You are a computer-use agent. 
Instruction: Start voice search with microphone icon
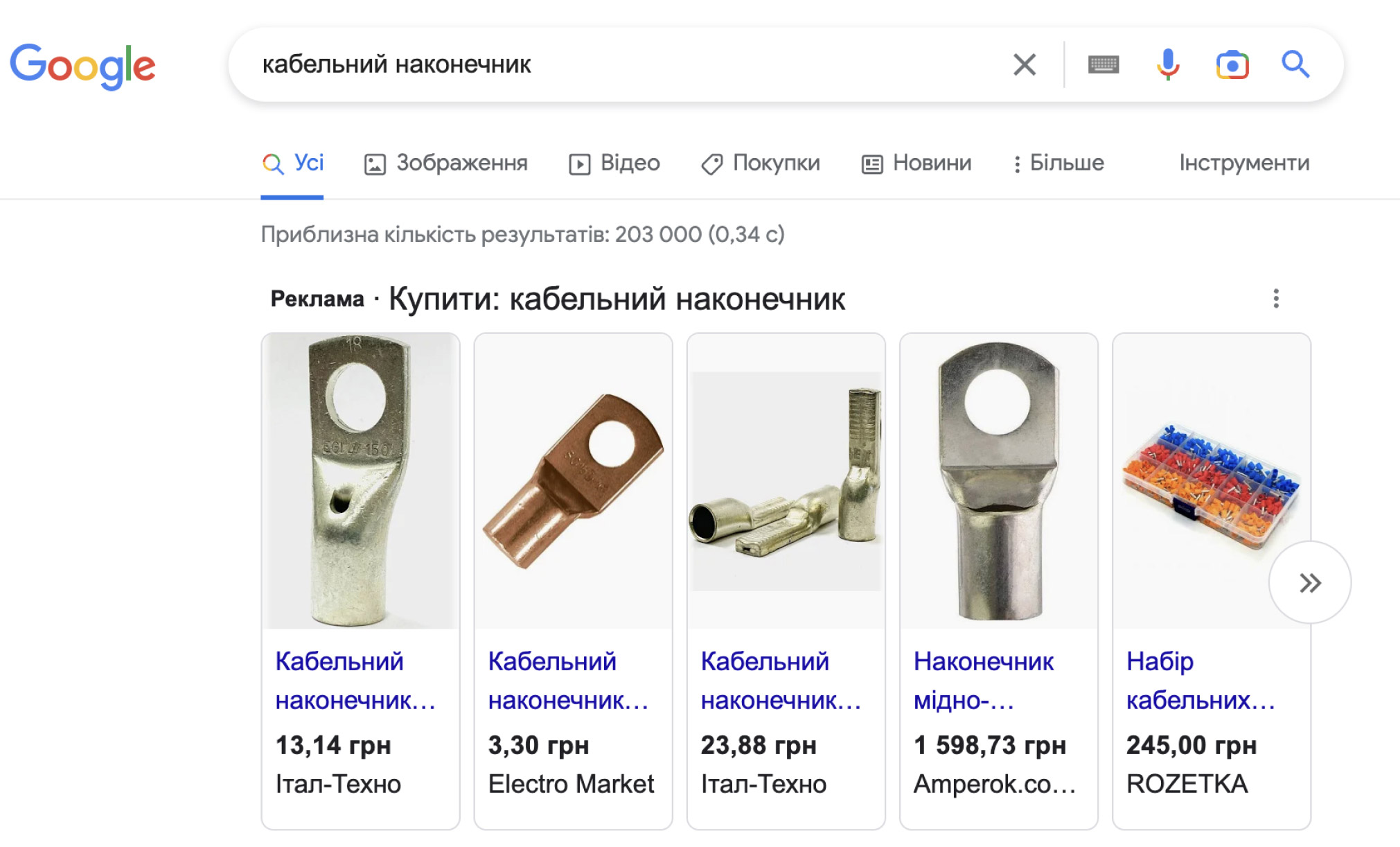coord(1168,64)
